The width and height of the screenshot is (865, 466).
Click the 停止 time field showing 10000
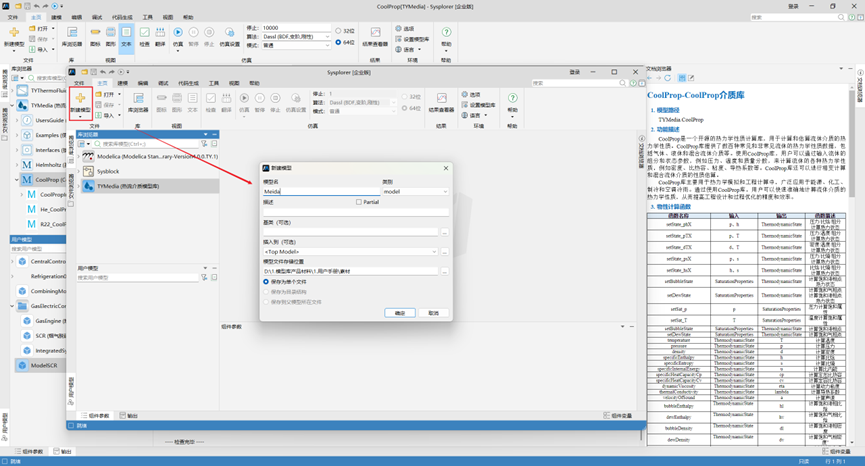coord(296,28)
